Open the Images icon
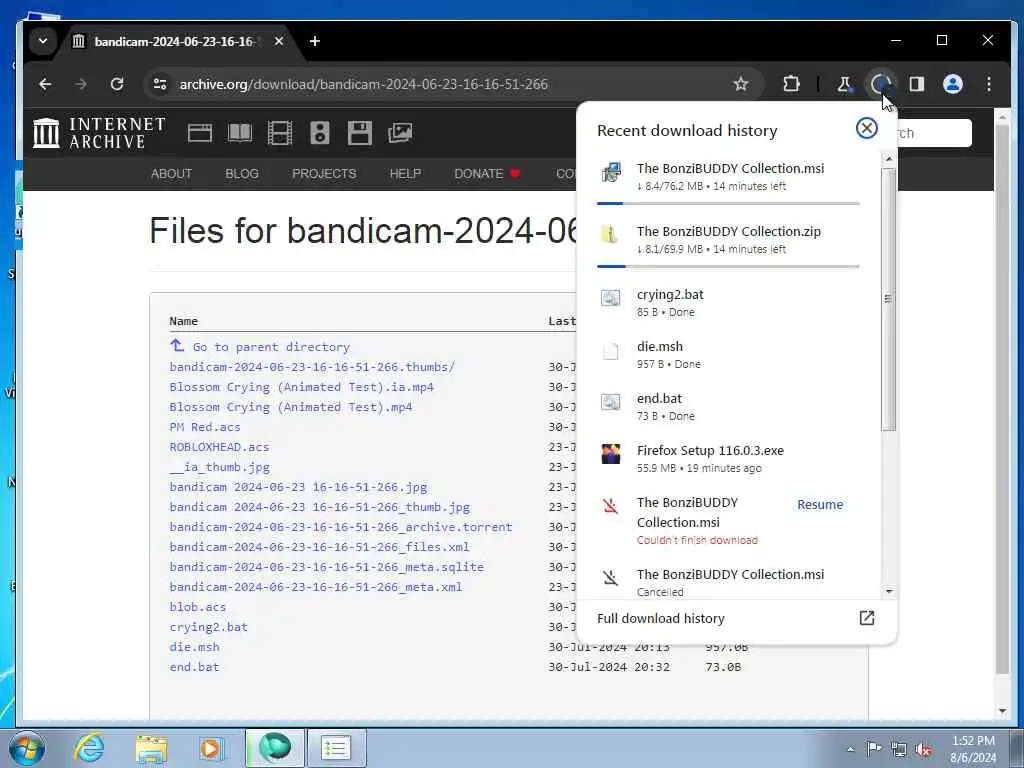 click(400, 133)
